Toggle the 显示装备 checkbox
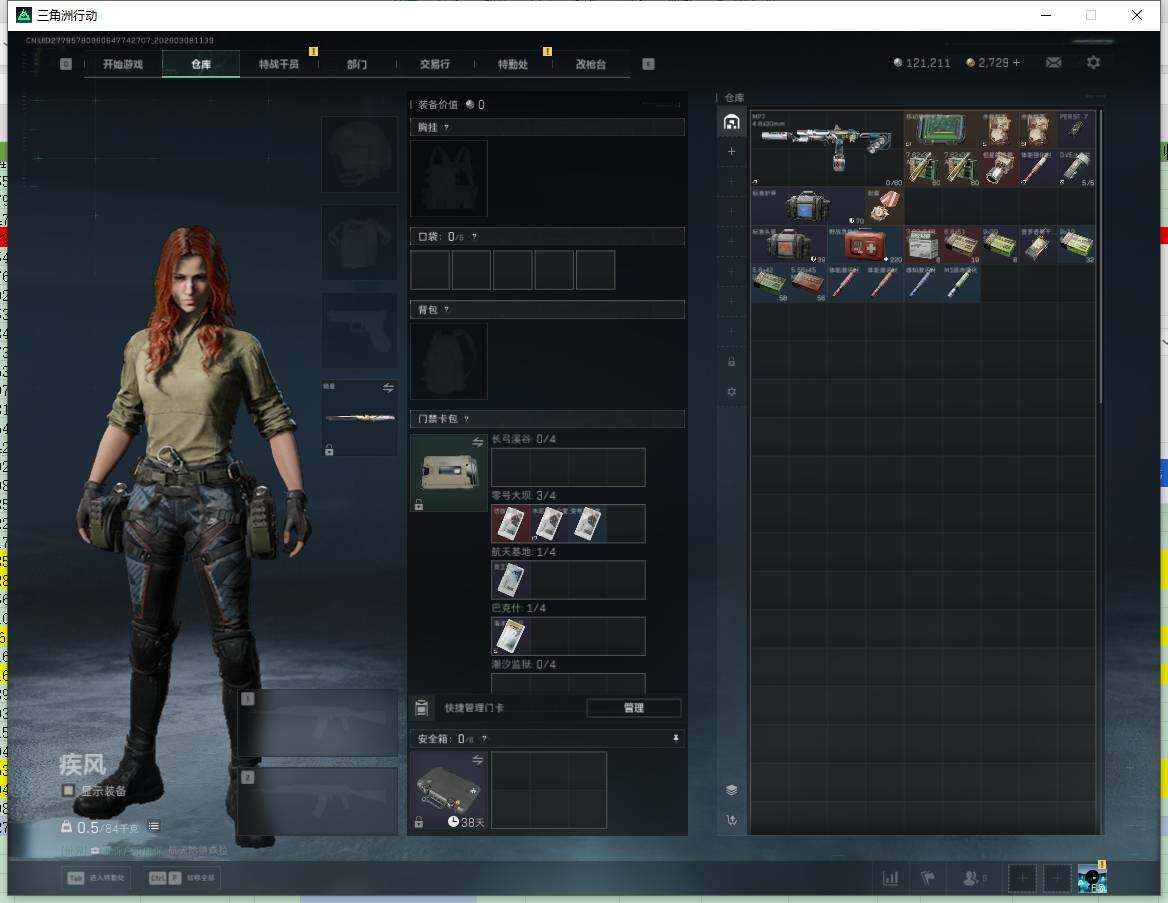Image resolution: width=1168 pixels, height=903 pixels. [69, 790]
